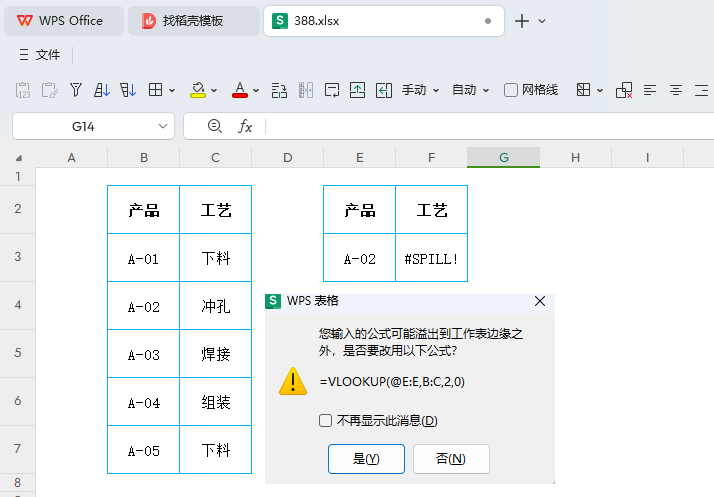Open the 手动 dropdown

coord(420,90)
